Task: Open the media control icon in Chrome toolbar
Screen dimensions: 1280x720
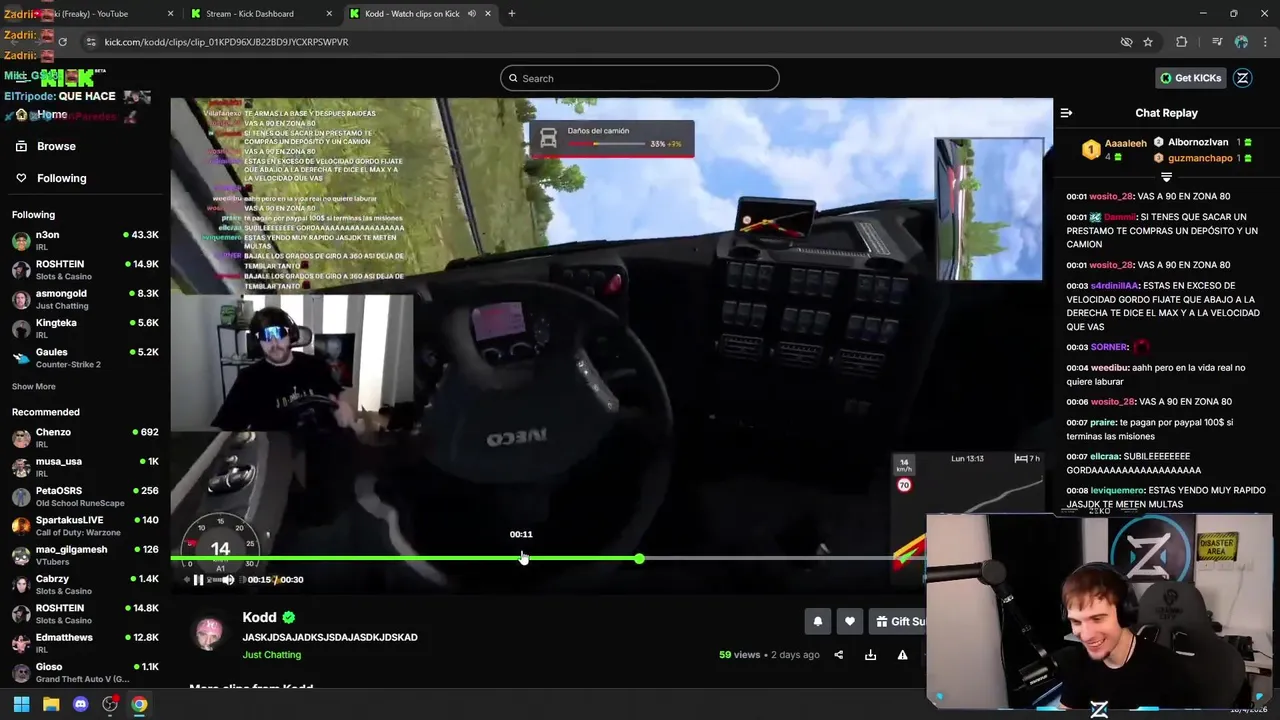Action: pos(1217,42)
